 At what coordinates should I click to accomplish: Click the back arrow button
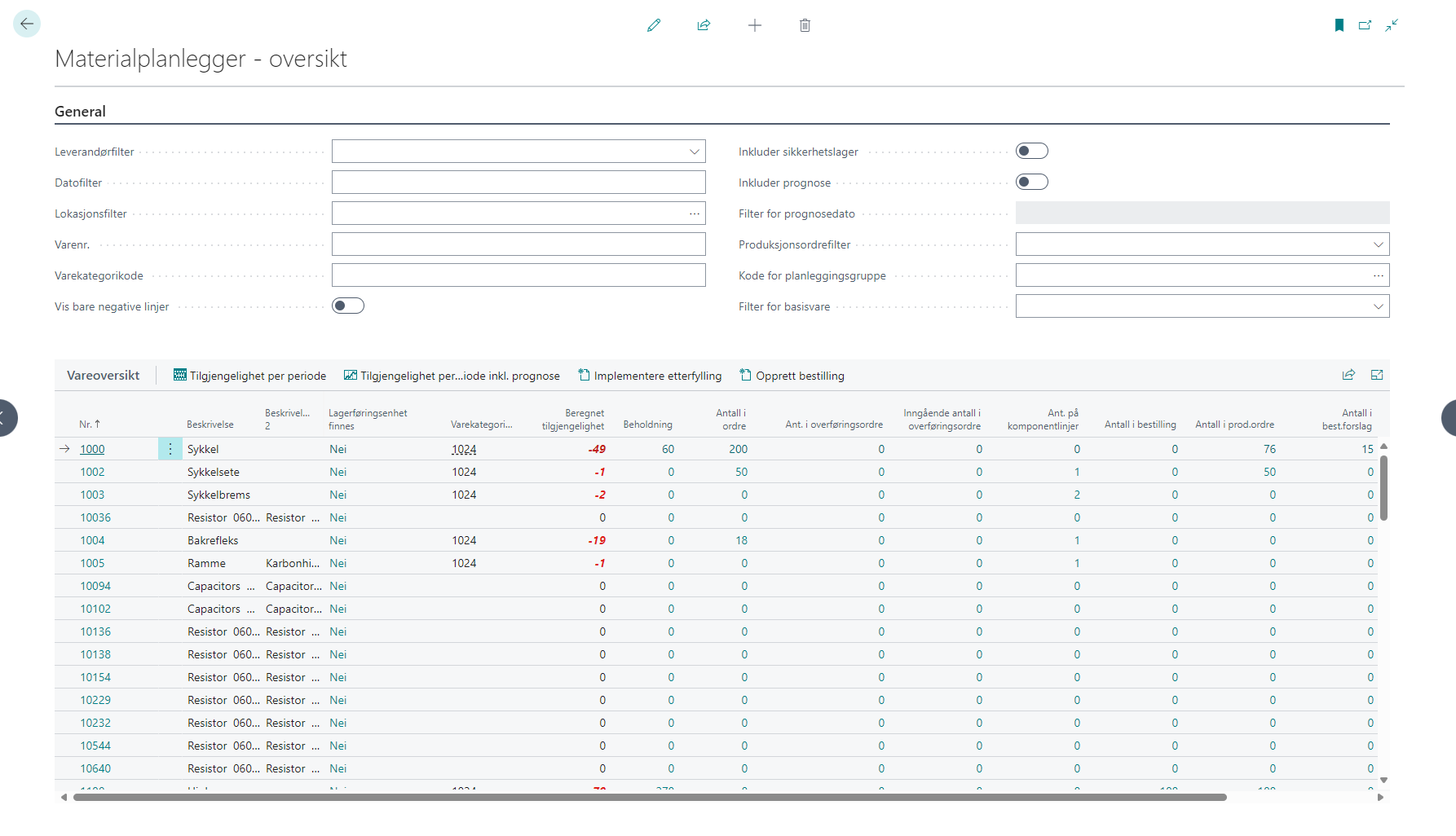tap(27, 24)
